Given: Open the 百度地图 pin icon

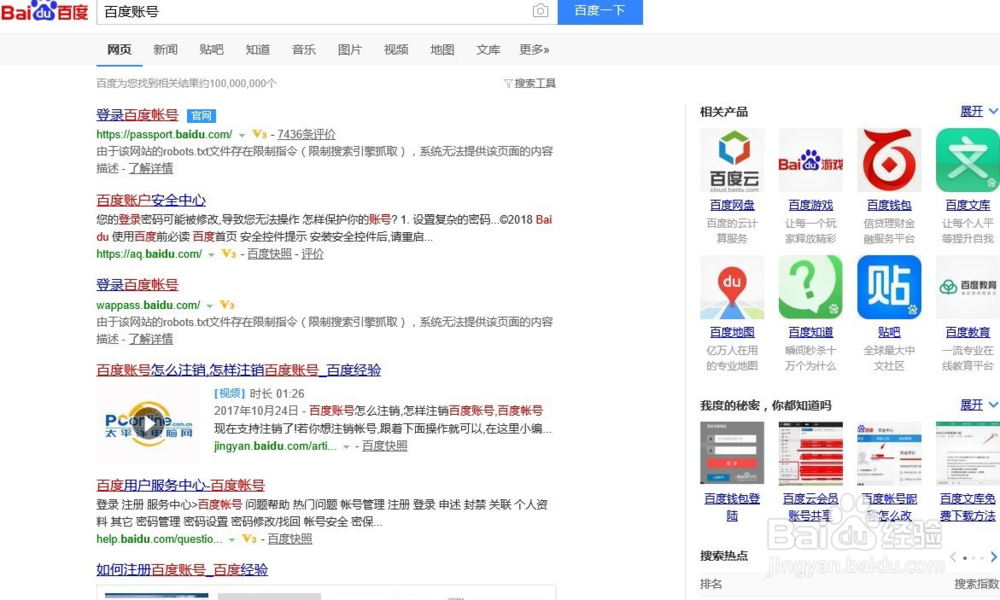Looking at the screenshot, I should [x=732, y=287].
